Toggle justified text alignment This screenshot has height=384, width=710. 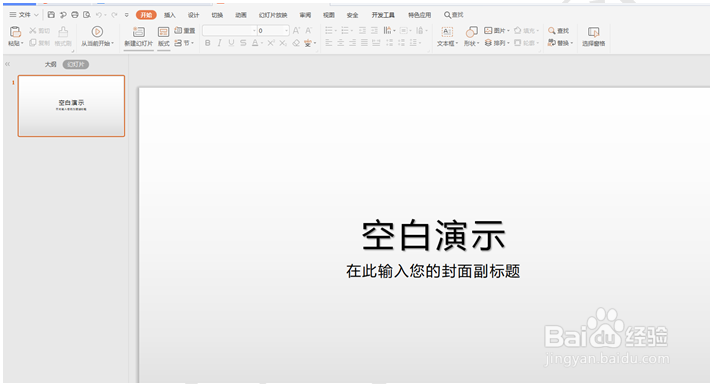click(364, 43)
